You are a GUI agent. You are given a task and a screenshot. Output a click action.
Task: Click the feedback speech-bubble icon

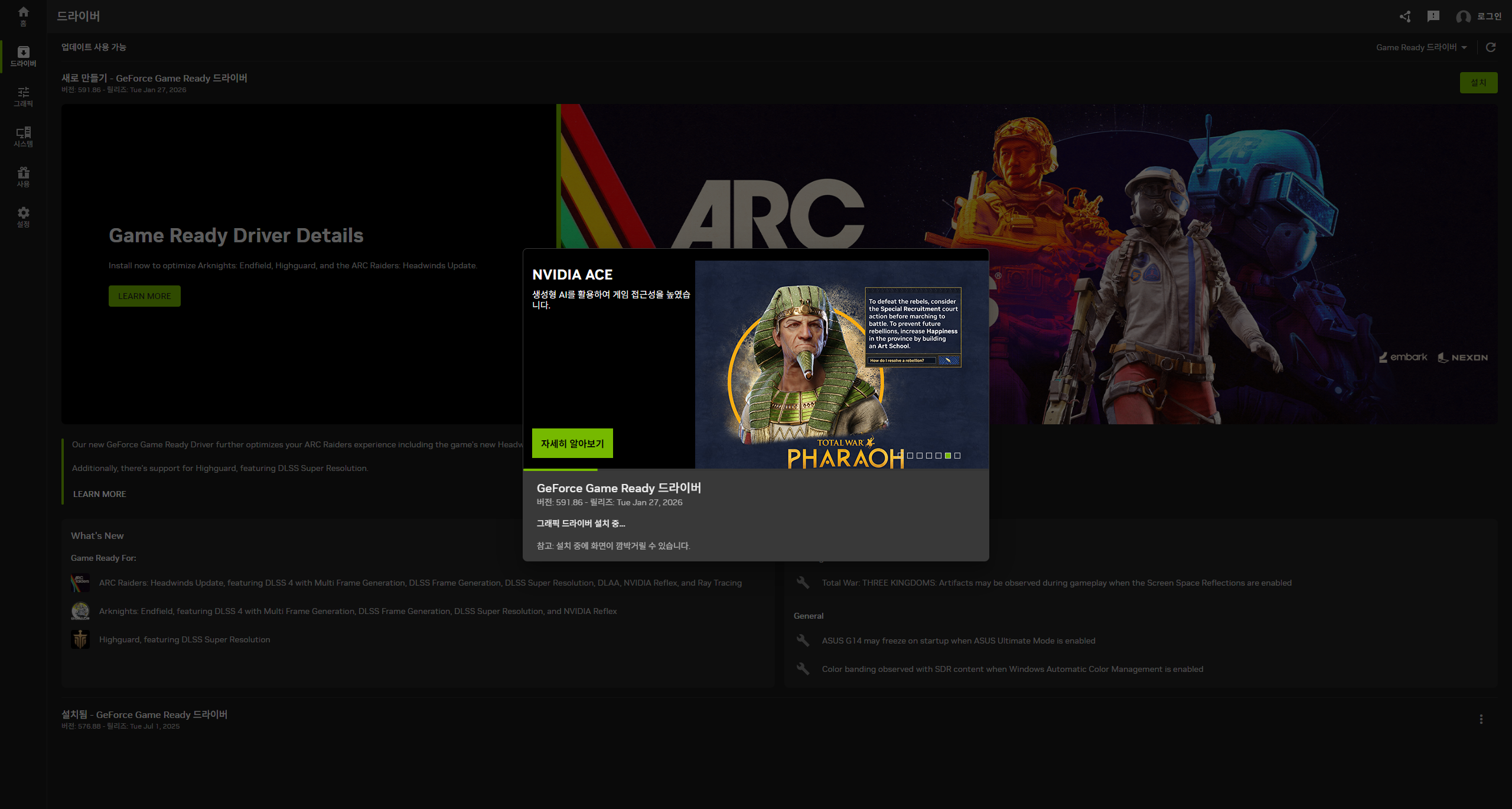(1433, 17)
